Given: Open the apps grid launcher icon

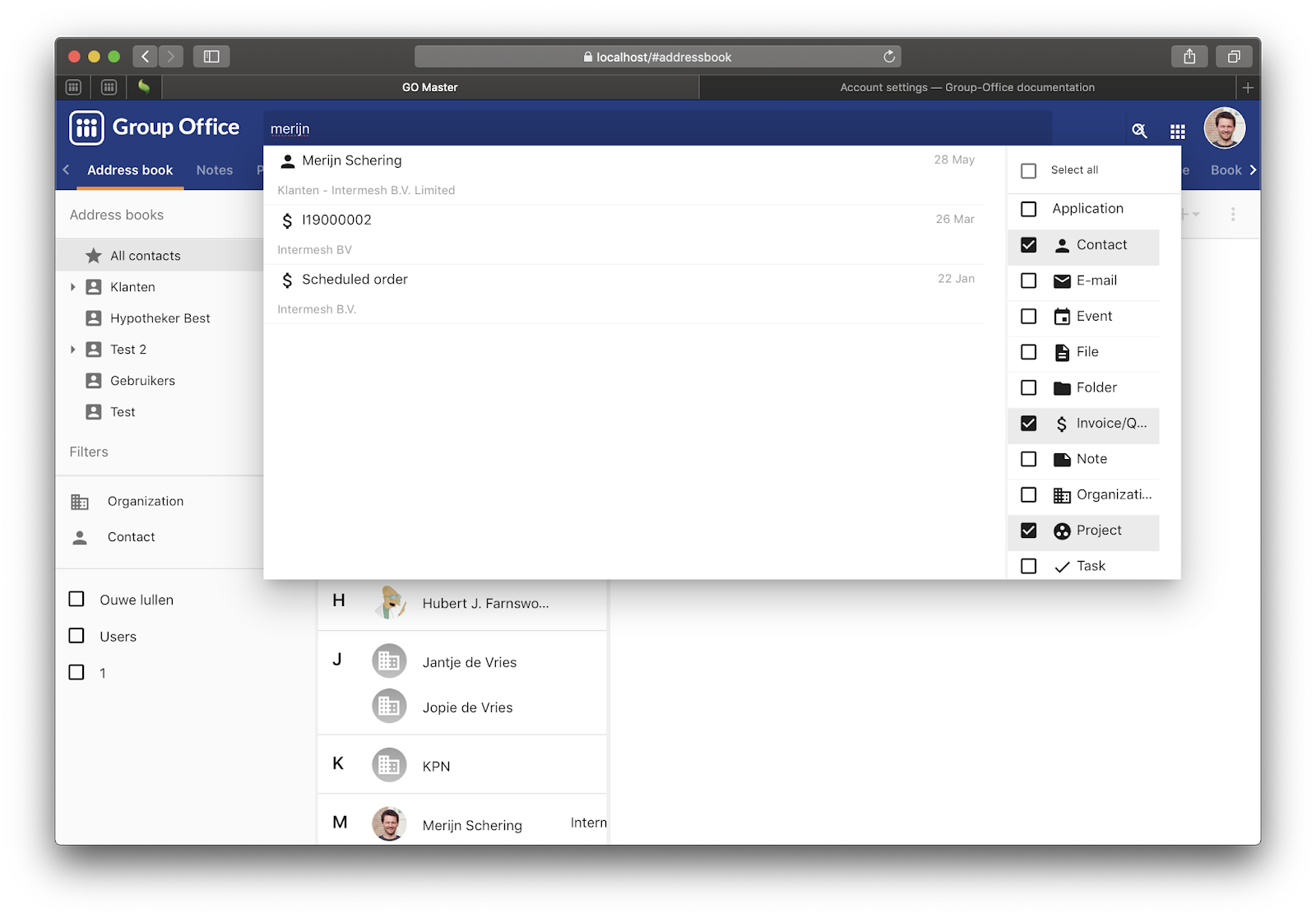Looking at the screenshot, I should tap(1178, 132).
